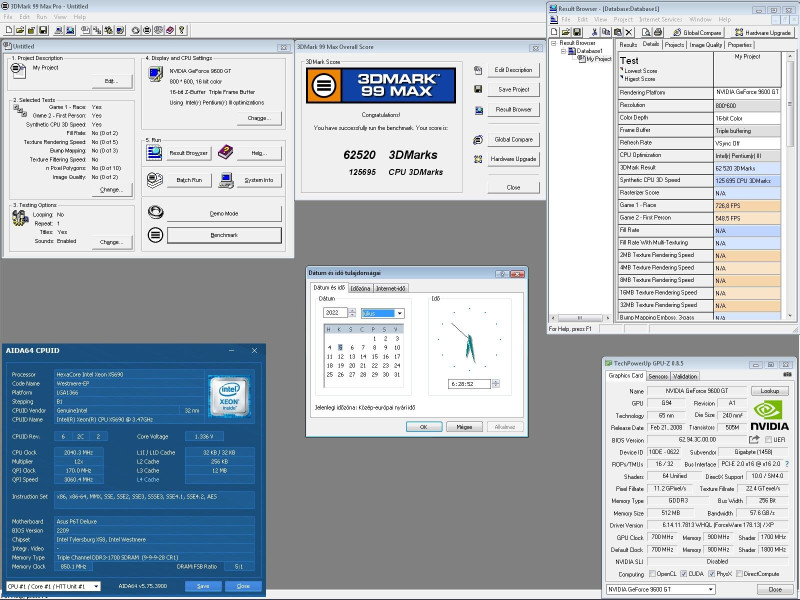Switch to Időzóna tab in date dialog

click(360, 288)
